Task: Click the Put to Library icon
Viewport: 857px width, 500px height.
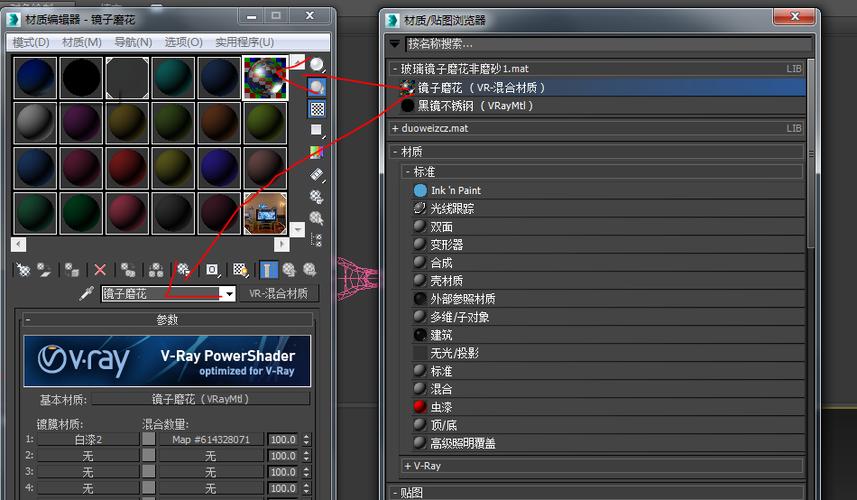Action: click(184, 269)
